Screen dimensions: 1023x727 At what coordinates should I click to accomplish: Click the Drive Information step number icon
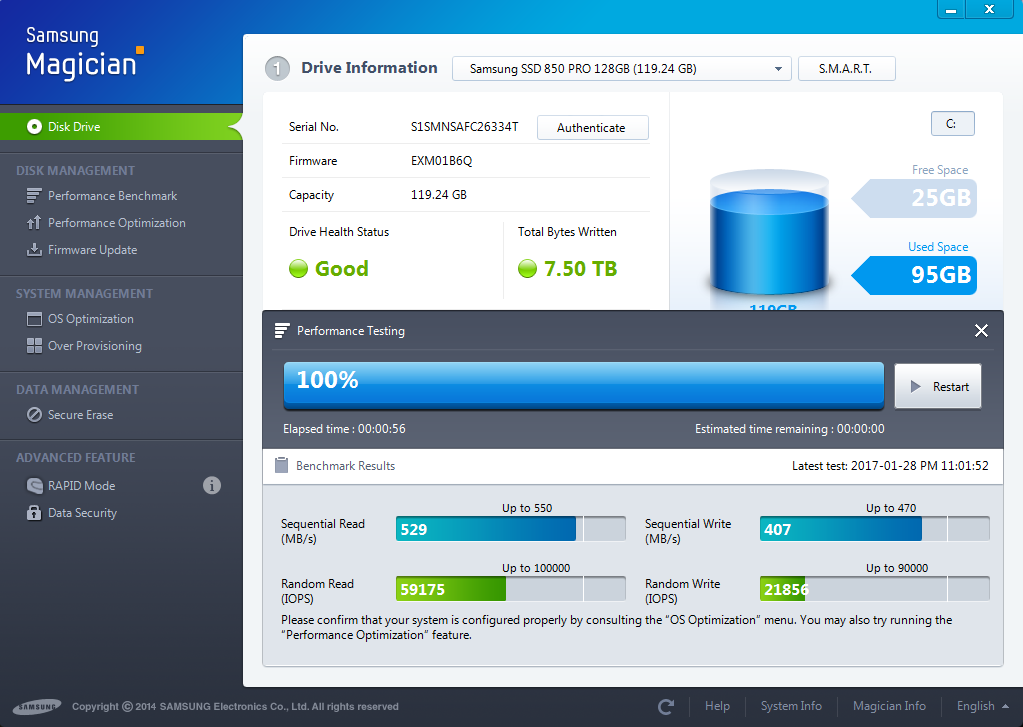tap(277, 69)
